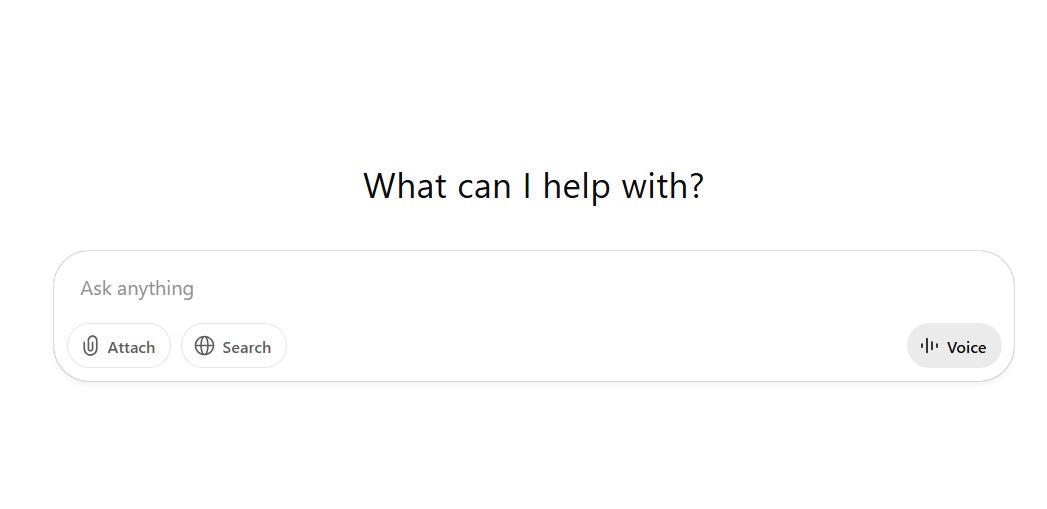Select the Attach label text
Image resolution: width=1047 pixels, height=509 pixels.
click(131, 347)
